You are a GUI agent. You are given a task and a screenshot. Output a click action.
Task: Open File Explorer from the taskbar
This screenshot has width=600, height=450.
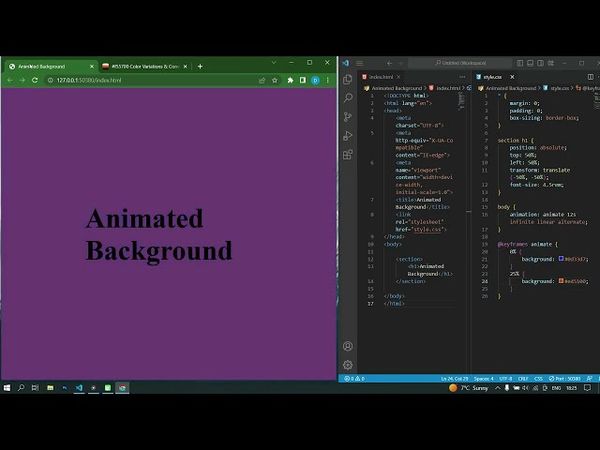pyautogui.click(x=50, y=388)
